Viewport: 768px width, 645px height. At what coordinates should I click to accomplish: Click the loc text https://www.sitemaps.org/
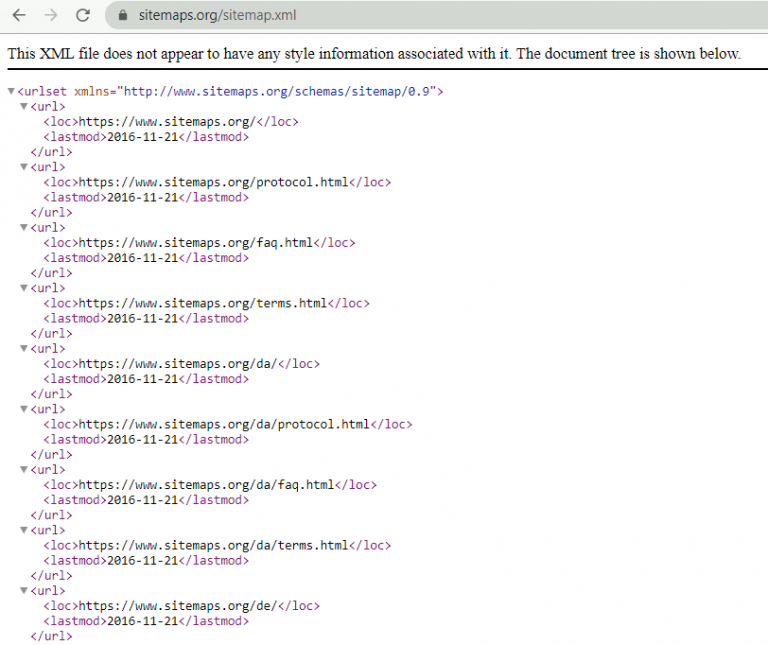pos(167,121)
